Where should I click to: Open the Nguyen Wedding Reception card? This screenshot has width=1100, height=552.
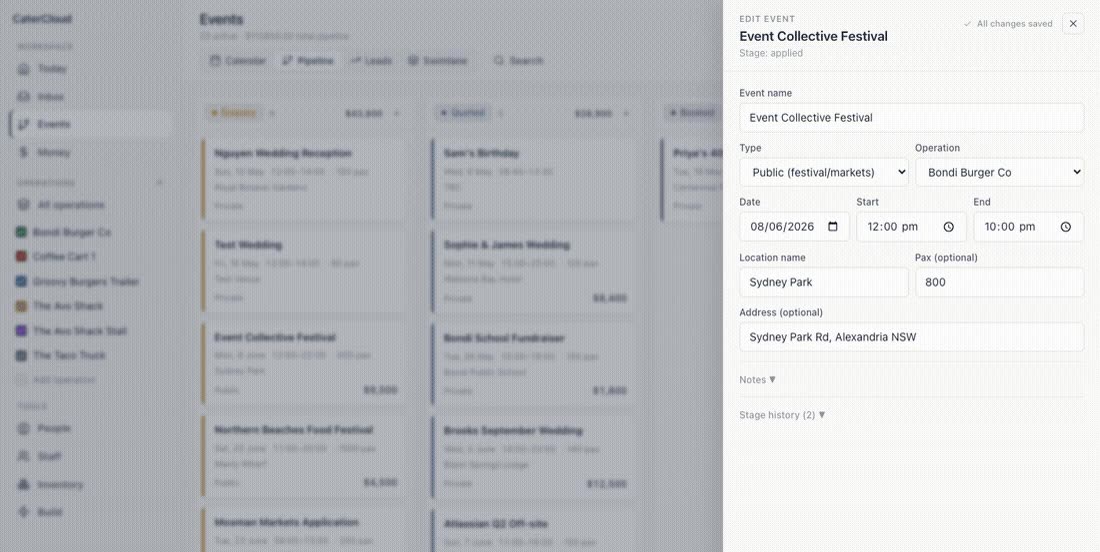click(303, 179)
